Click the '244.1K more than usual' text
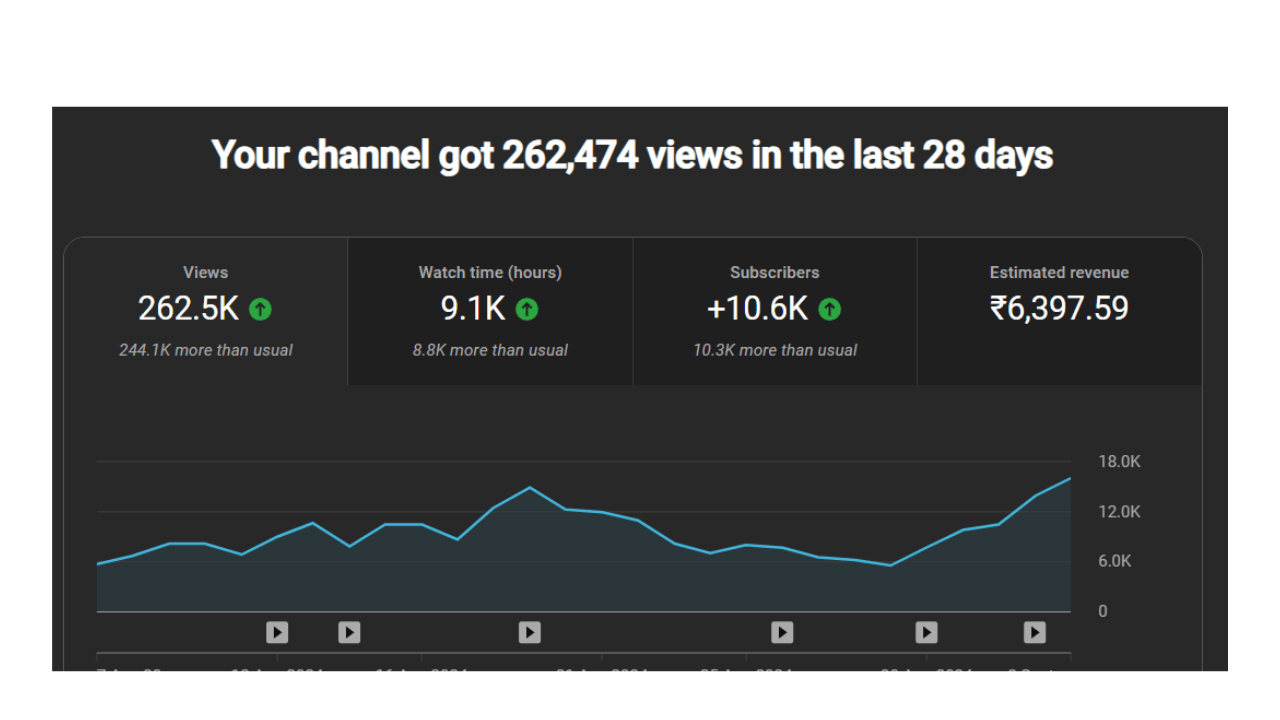Viewport: 1280px width, 720px height. point(206,350)
